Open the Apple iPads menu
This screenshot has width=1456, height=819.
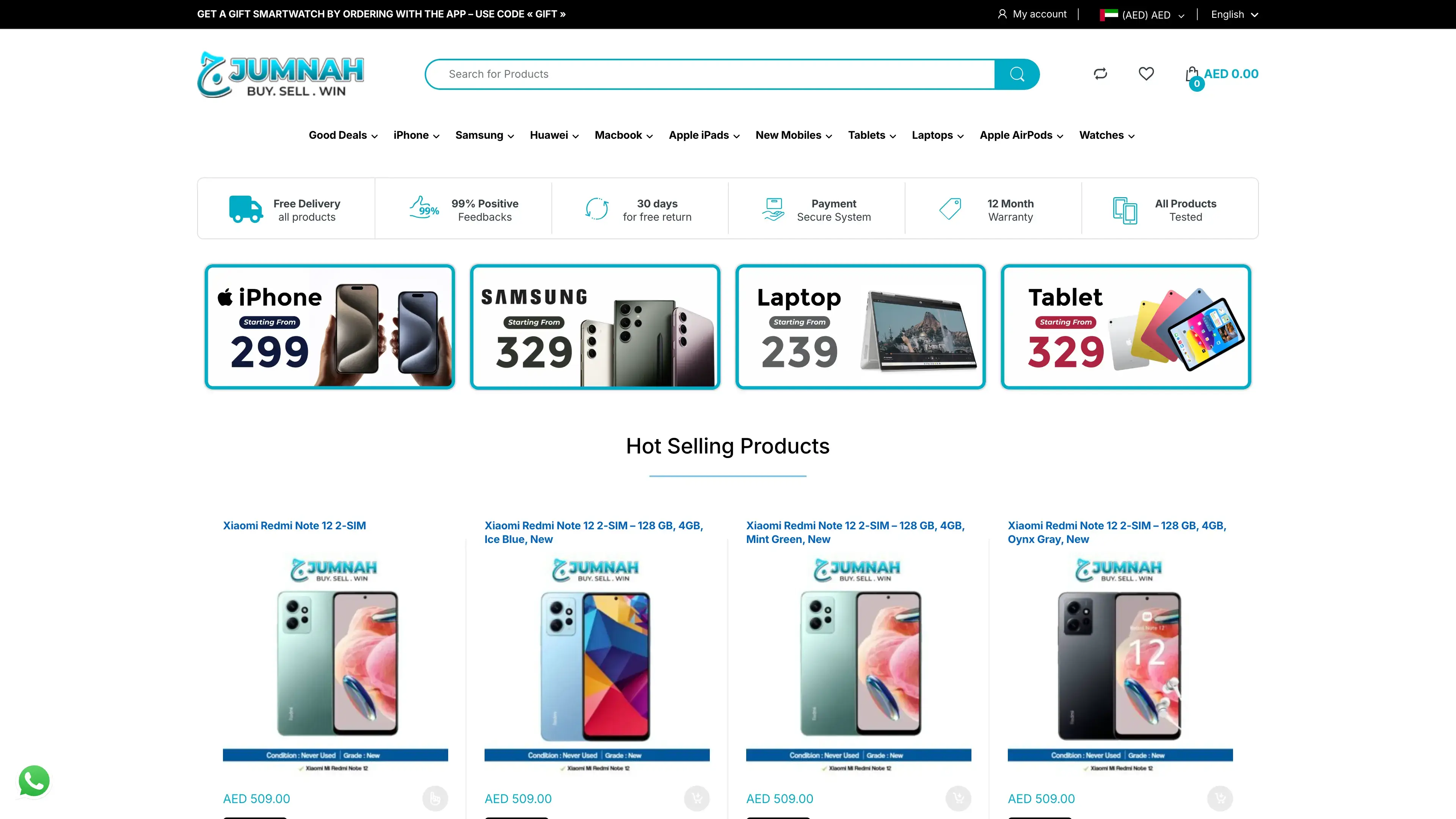[704, 136]
